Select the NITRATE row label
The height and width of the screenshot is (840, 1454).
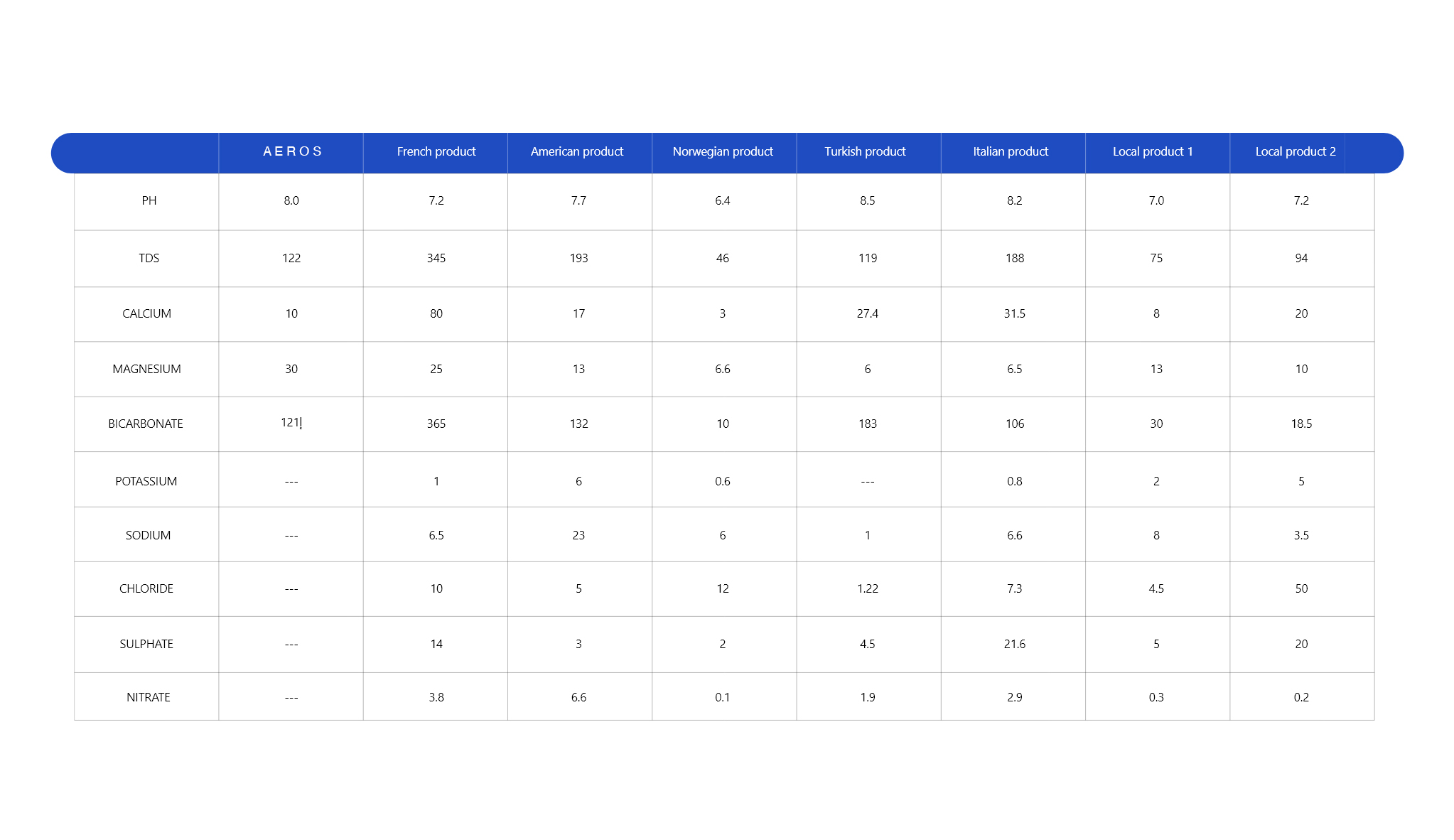click(149, 697)
